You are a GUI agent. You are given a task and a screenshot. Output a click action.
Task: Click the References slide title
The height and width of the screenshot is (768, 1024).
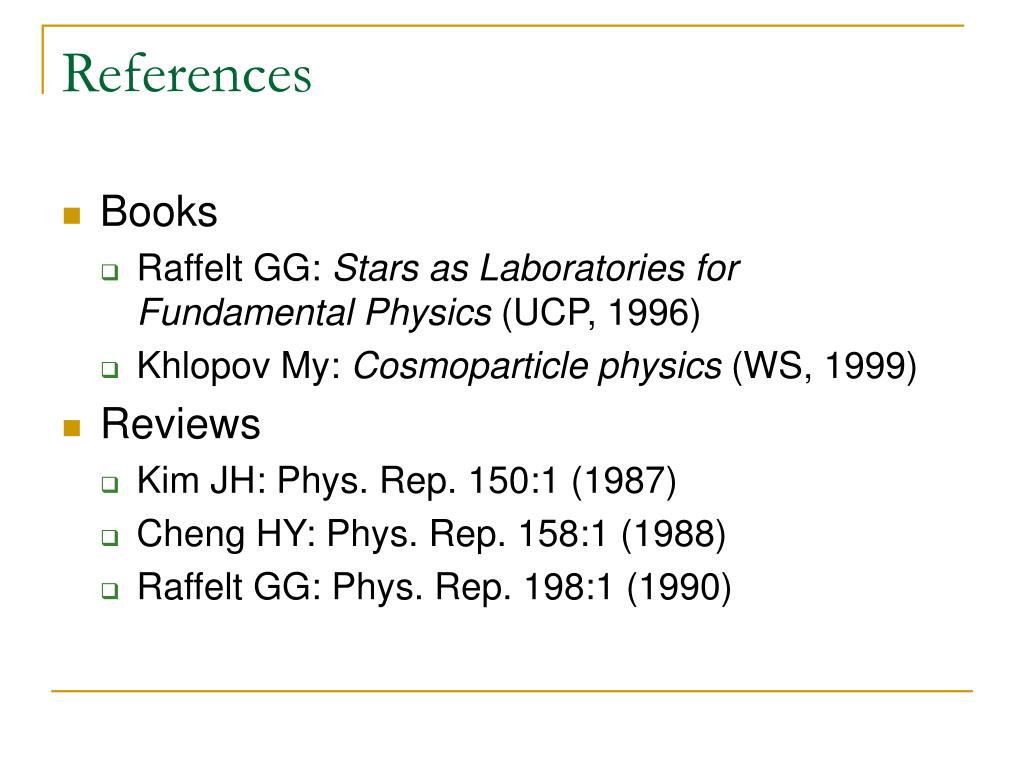click(x=187, y=74)
